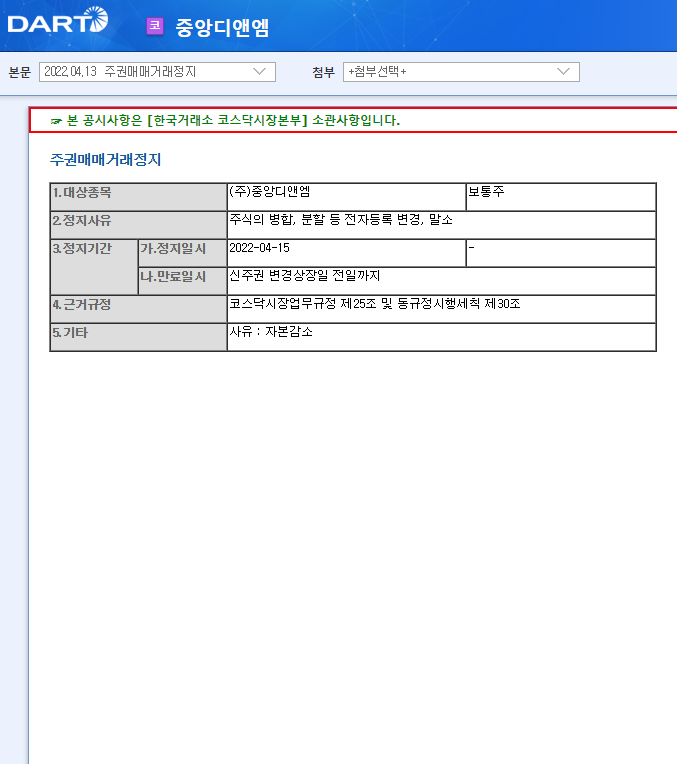Select the (주)중앙디앤엠 table cell
The width and height of the screenshot is (677, 764).
[347, 197]
